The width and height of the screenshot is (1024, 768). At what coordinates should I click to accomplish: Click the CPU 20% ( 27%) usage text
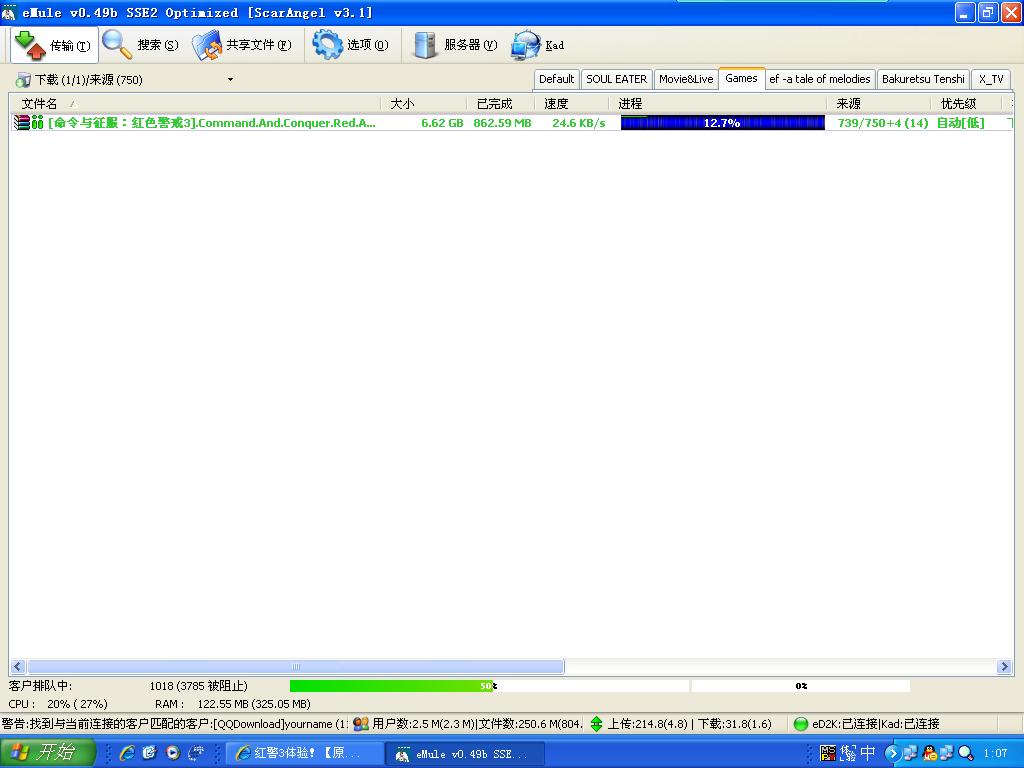click(58, 704)
